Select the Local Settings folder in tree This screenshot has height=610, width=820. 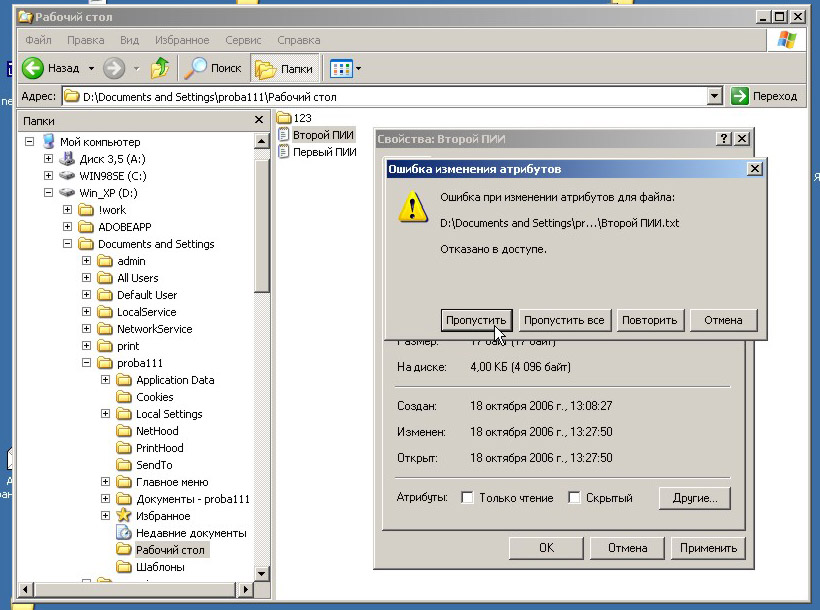pos(169,414)
